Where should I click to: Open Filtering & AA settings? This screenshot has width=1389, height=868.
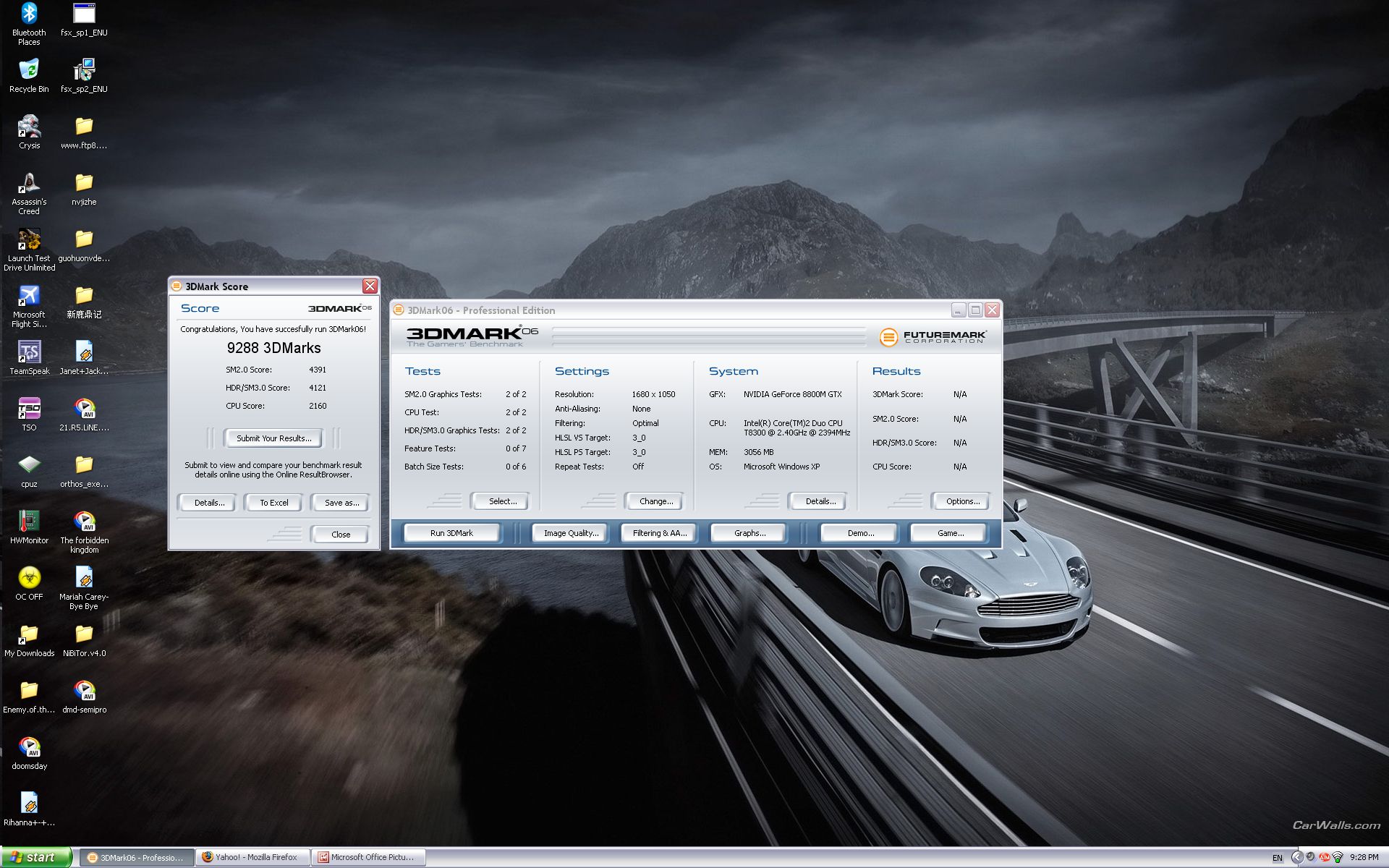click(659, 533)
